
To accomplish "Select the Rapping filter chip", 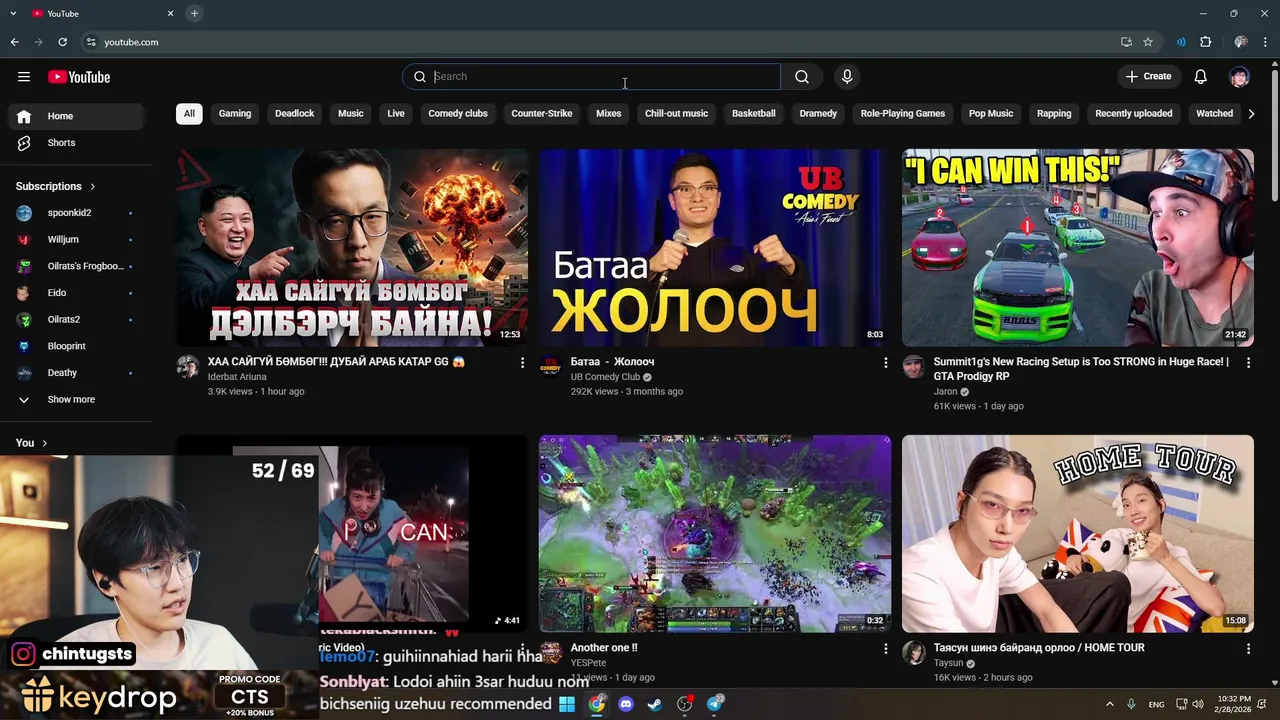I will coord(1054,113).
